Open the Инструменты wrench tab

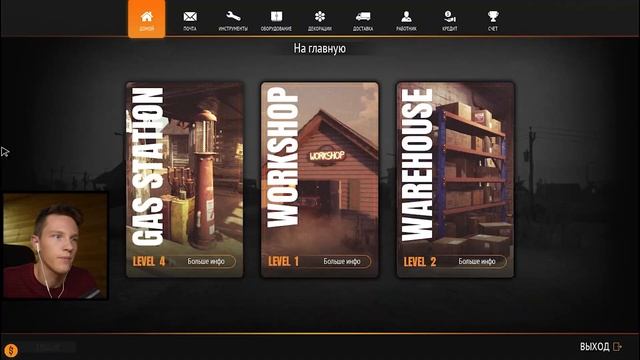point(233,20)
